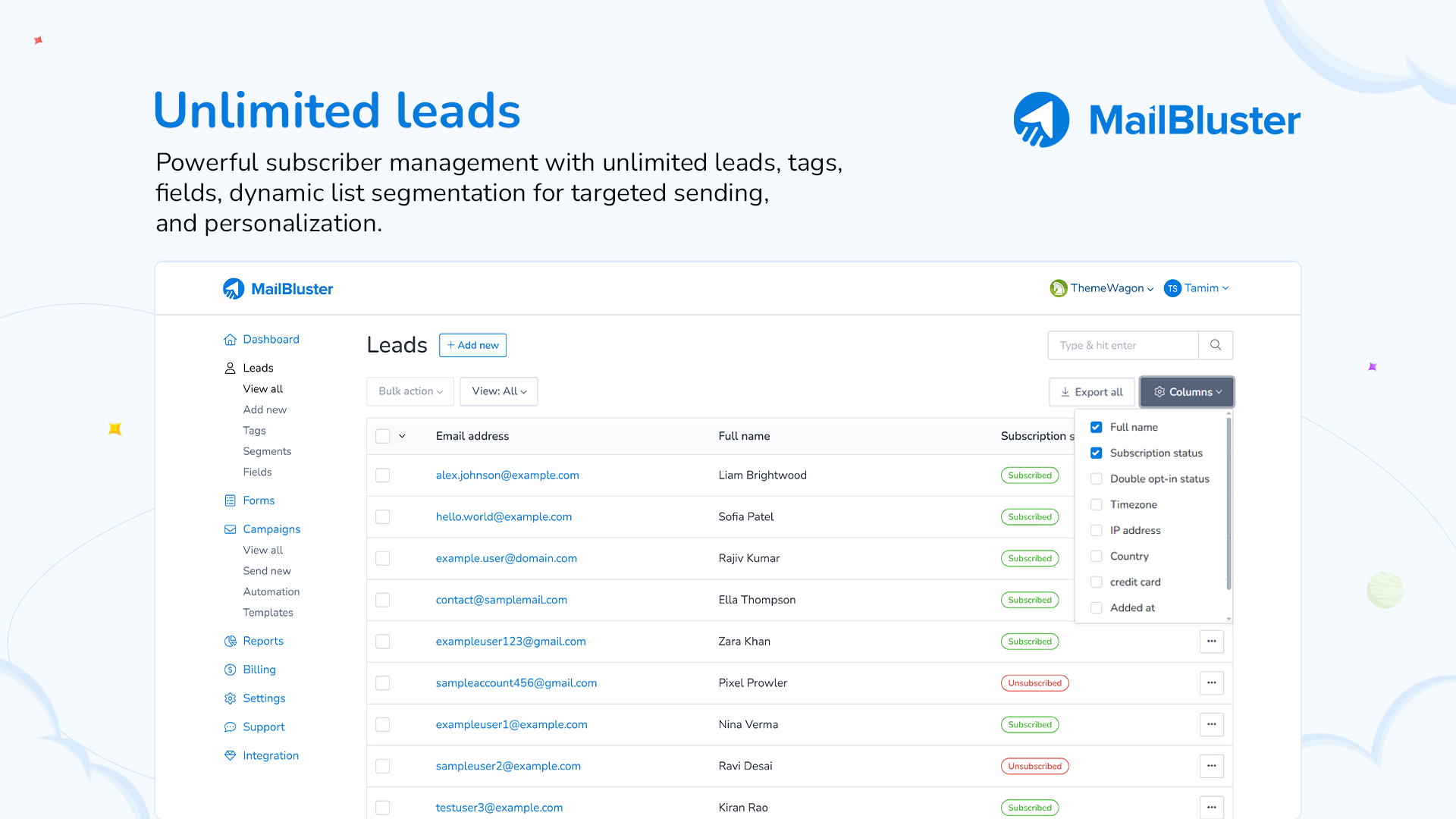
Task: Open Add new under Leads in sidebar
Action: pos(265,409)
